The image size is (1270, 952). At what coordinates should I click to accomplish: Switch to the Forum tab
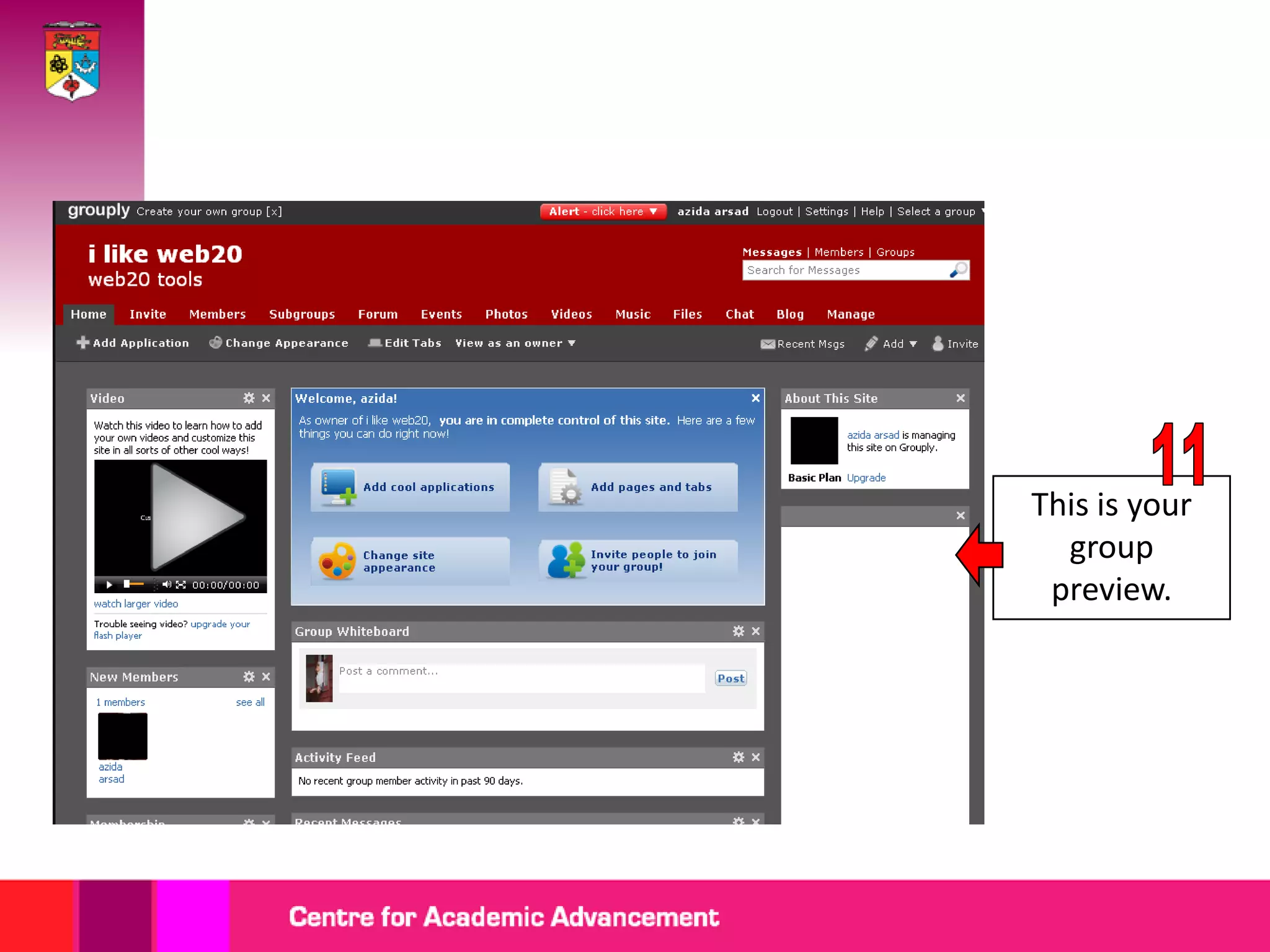[378, 314]
